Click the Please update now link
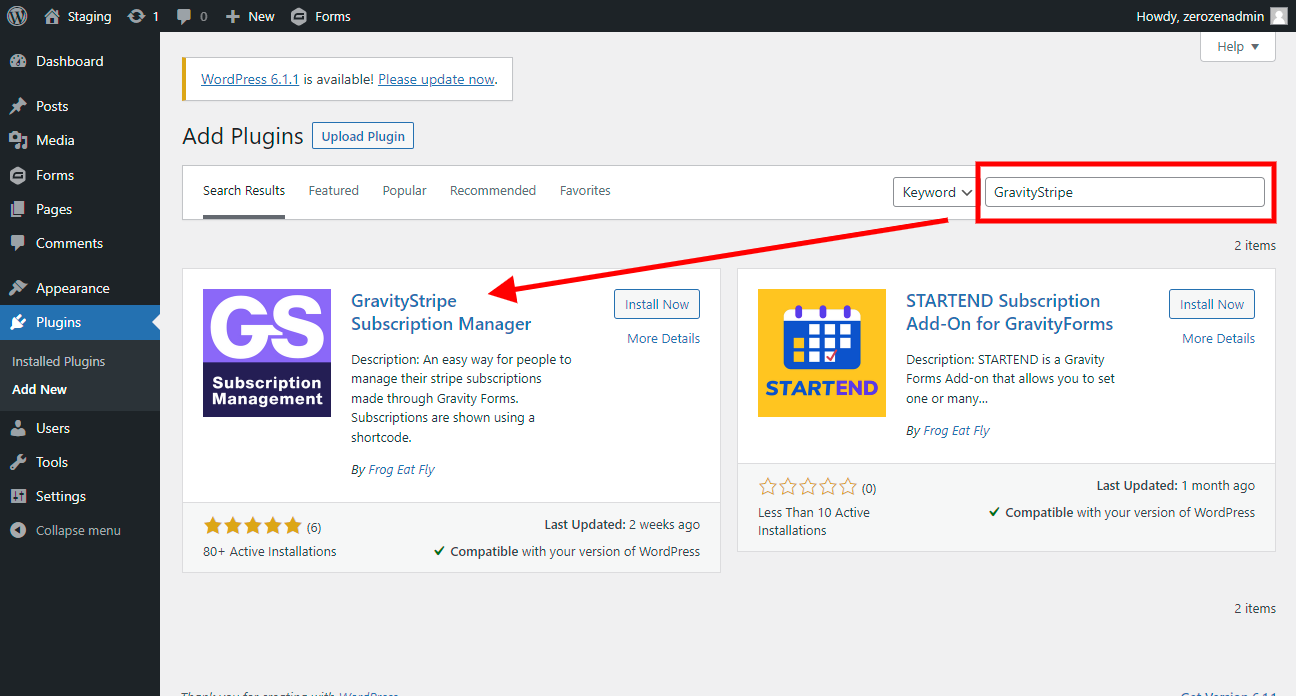Image resolution: width=1296 pixels, height=696 pixels. click(437, 79)
